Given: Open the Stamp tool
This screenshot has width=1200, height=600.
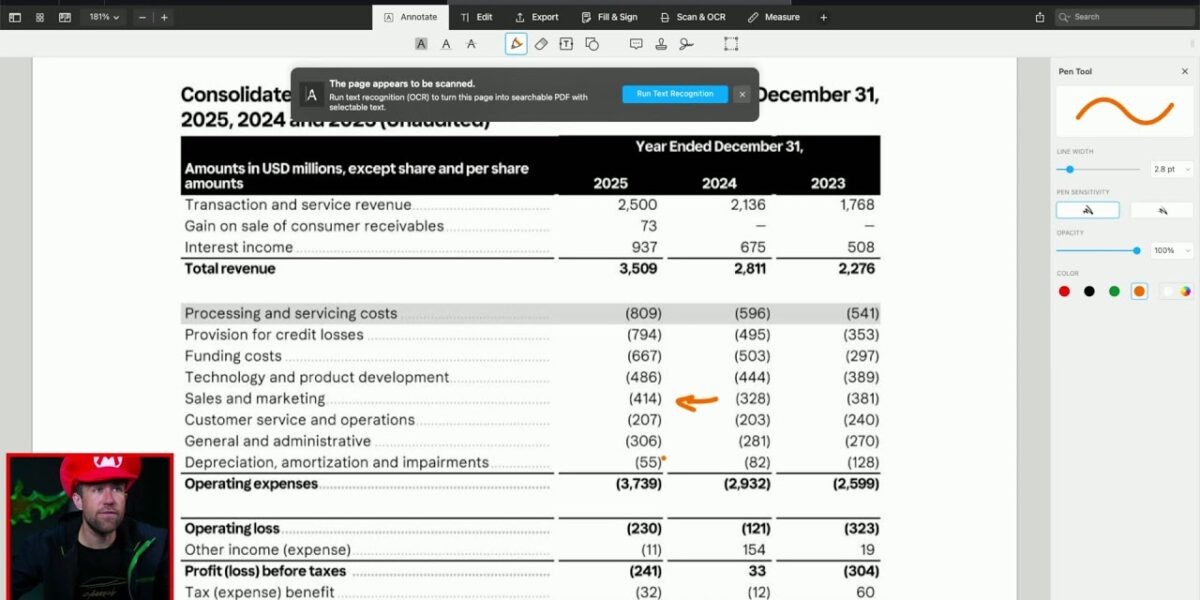Looking at the screenshot, I should (661, 44).
